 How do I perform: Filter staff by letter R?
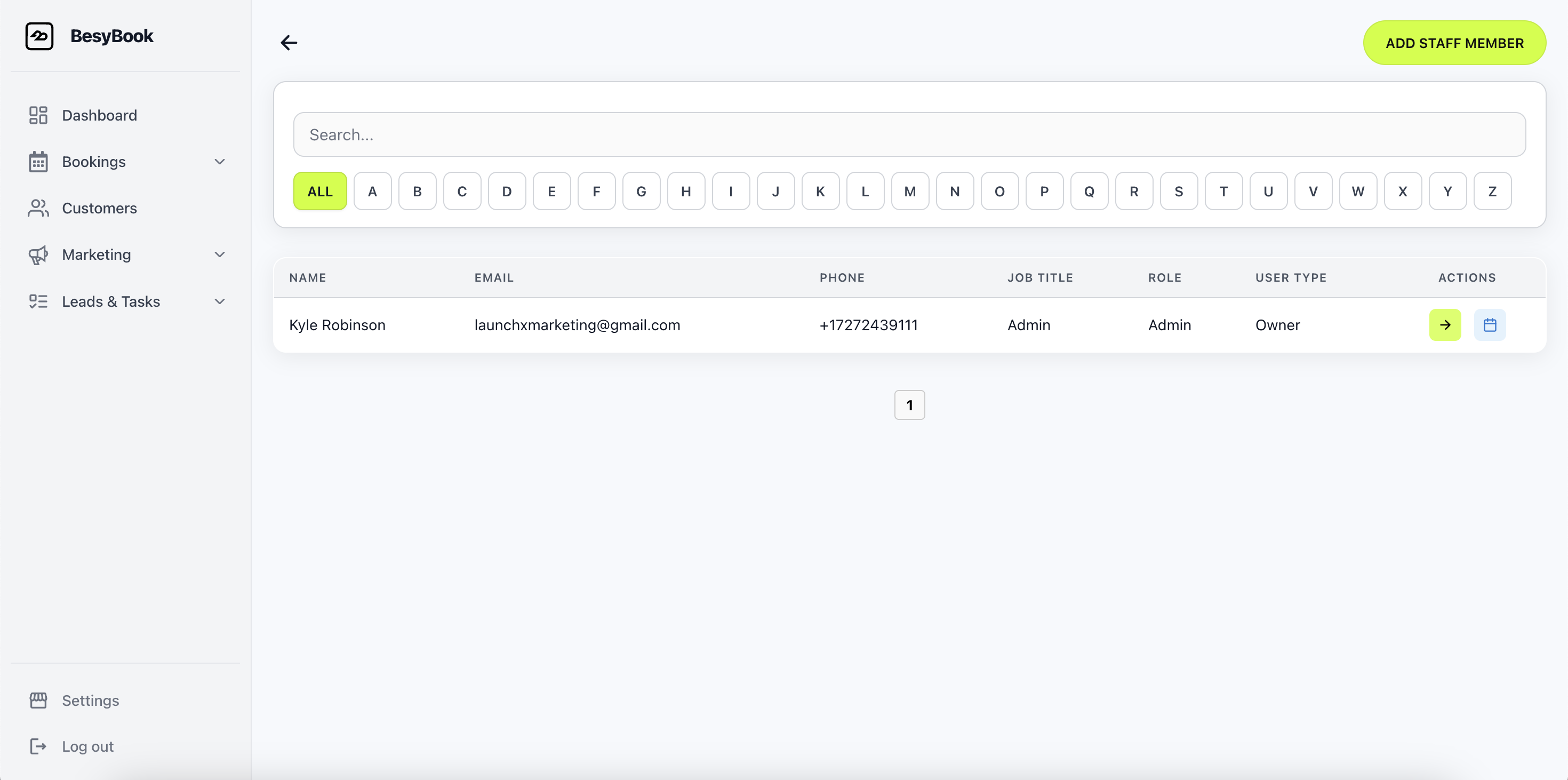1134,191
